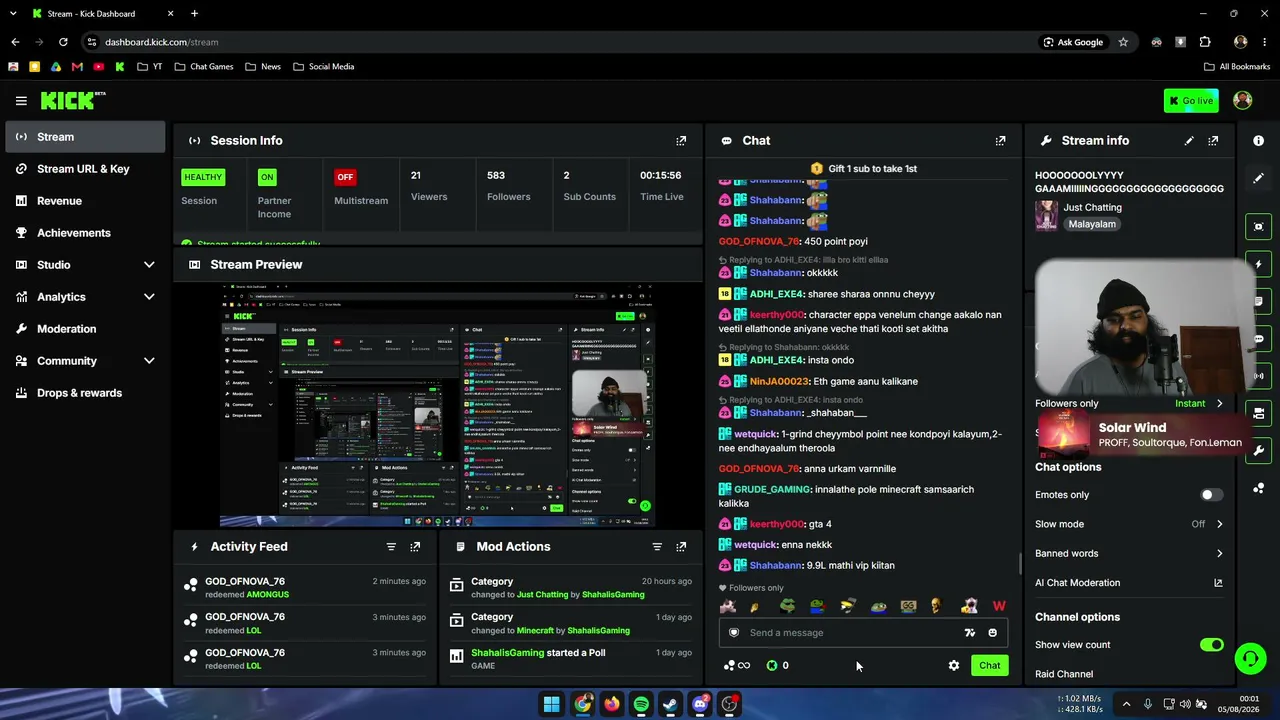1280x720 pixels.
Task: Open the Moderation page
Action: tap(85, 329)
